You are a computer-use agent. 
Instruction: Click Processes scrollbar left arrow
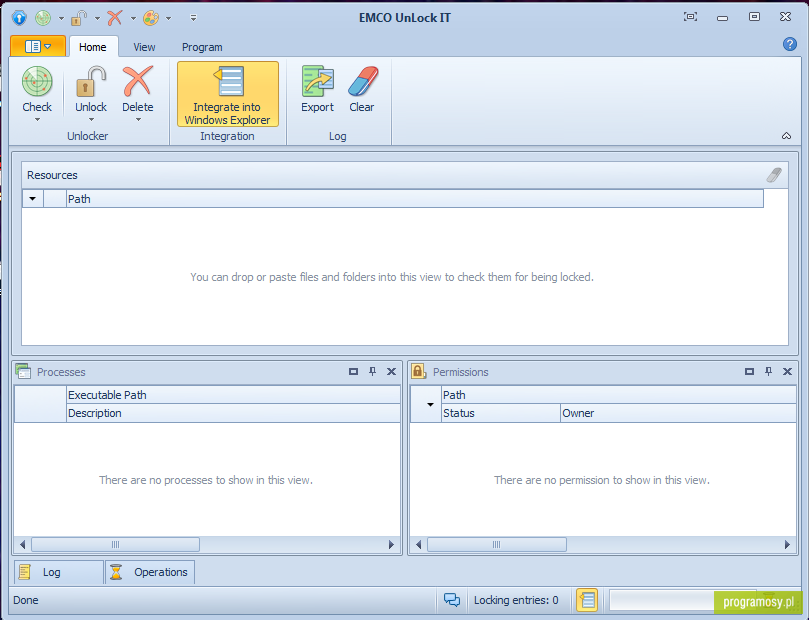coord(22,545)
